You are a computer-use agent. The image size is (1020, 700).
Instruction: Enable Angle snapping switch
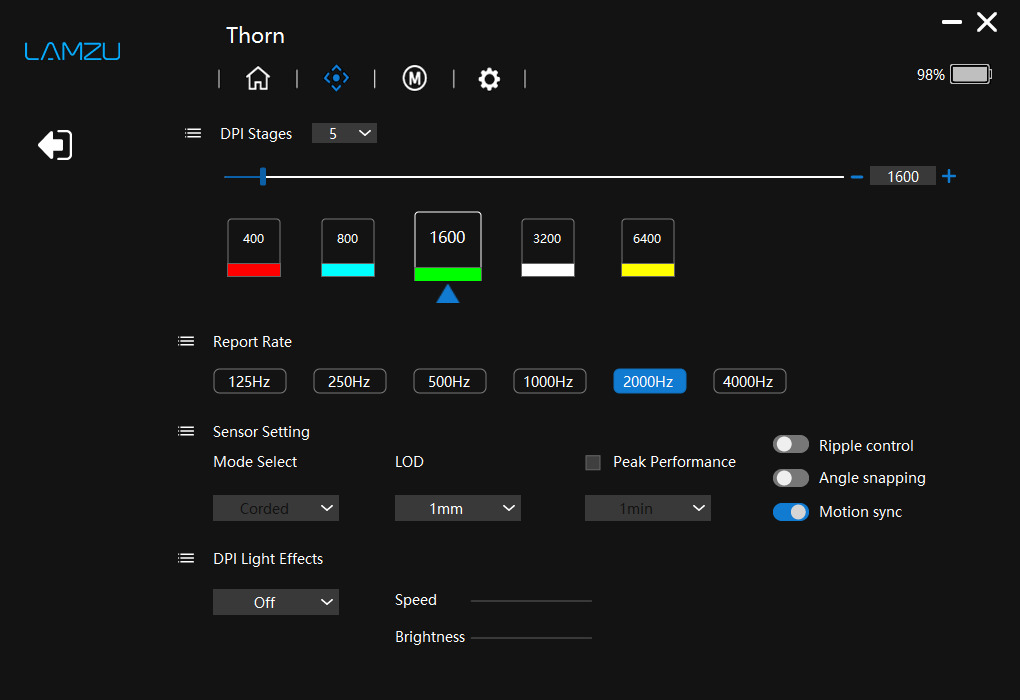[790, 478]
